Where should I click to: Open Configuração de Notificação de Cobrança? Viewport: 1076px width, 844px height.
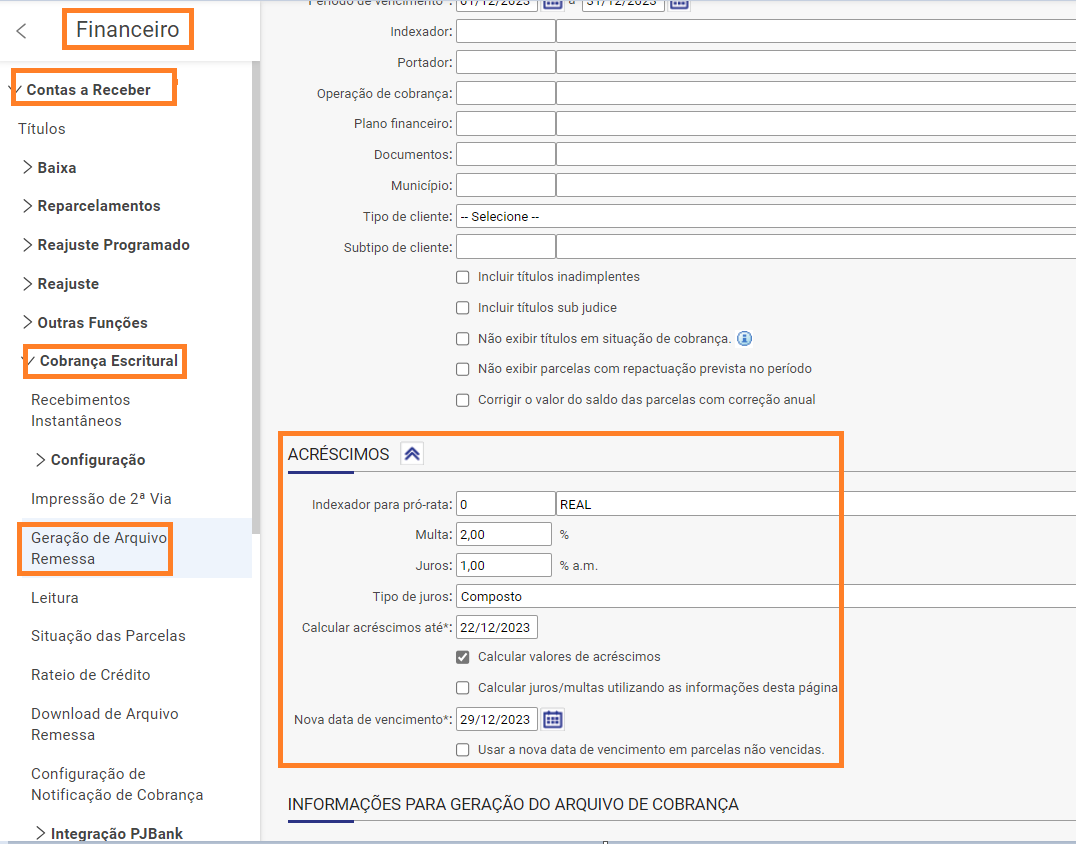(117, 784)
